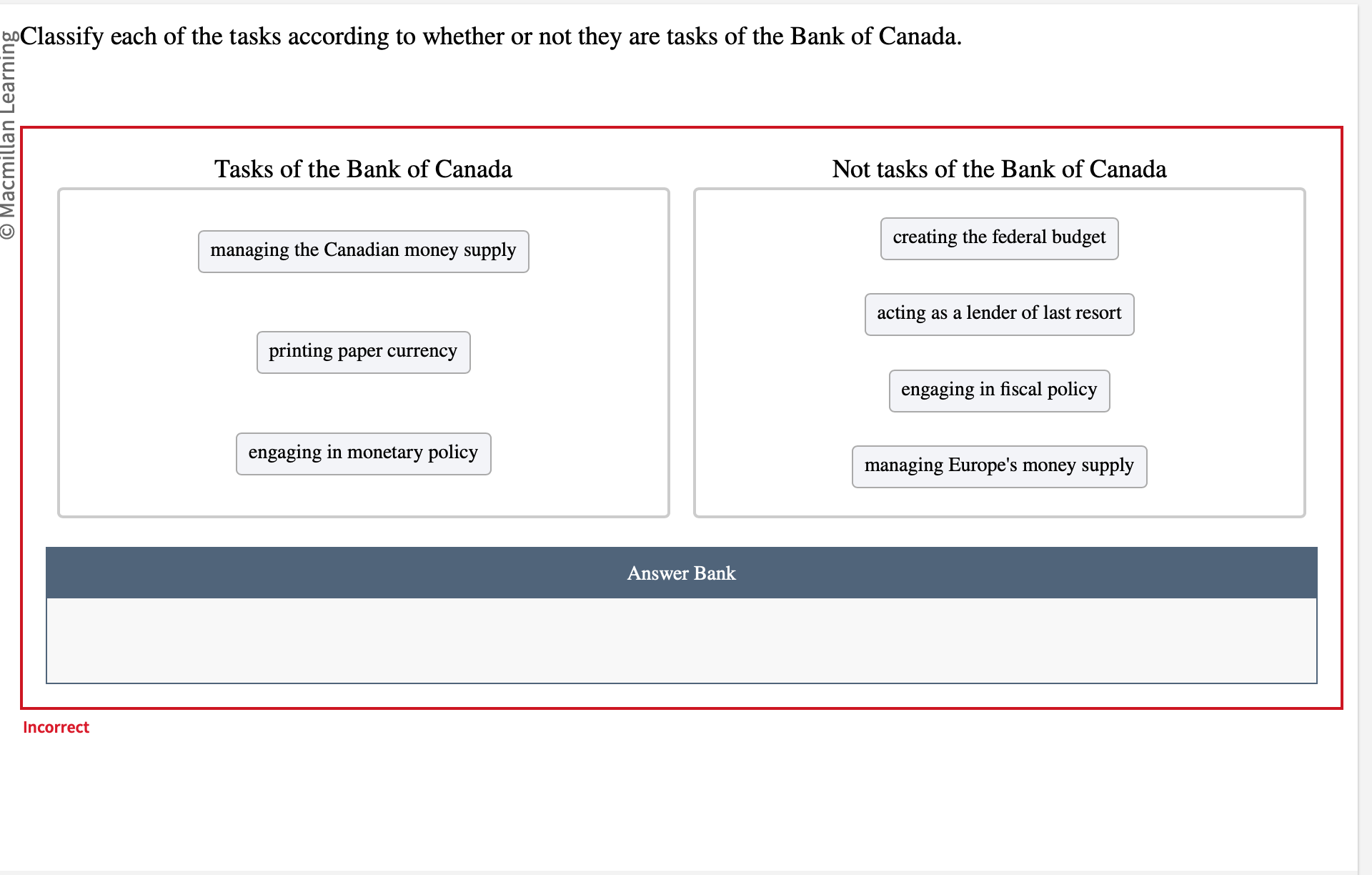Viewport: 1372px width, 875px height.
Task: Click the 'Not tasks of the Bank of Canada' heading
Action: [998, 169]
